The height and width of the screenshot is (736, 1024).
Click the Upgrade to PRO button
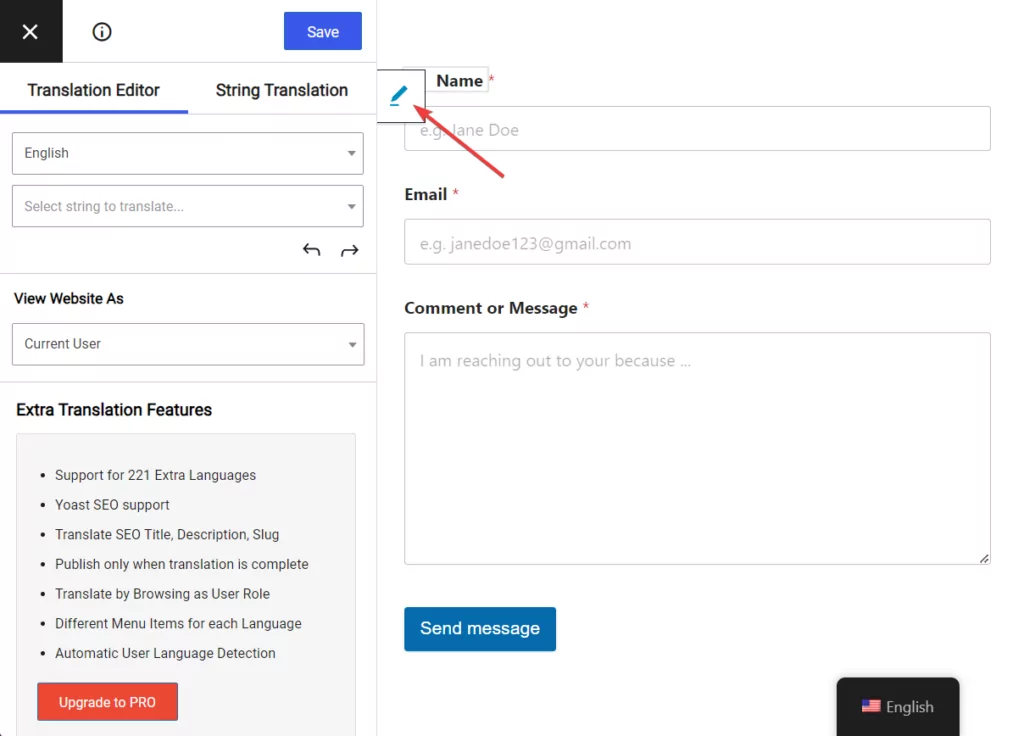coord(107,702)
